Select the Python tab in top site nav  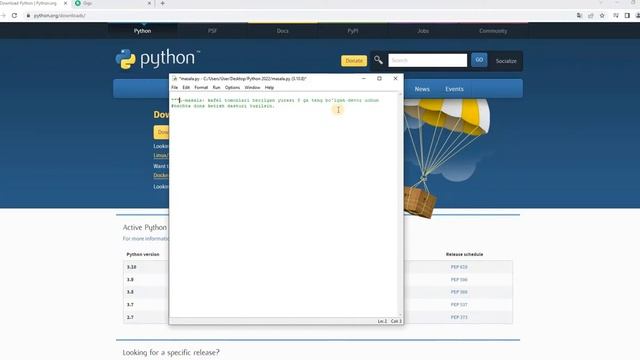coord(142,31)
